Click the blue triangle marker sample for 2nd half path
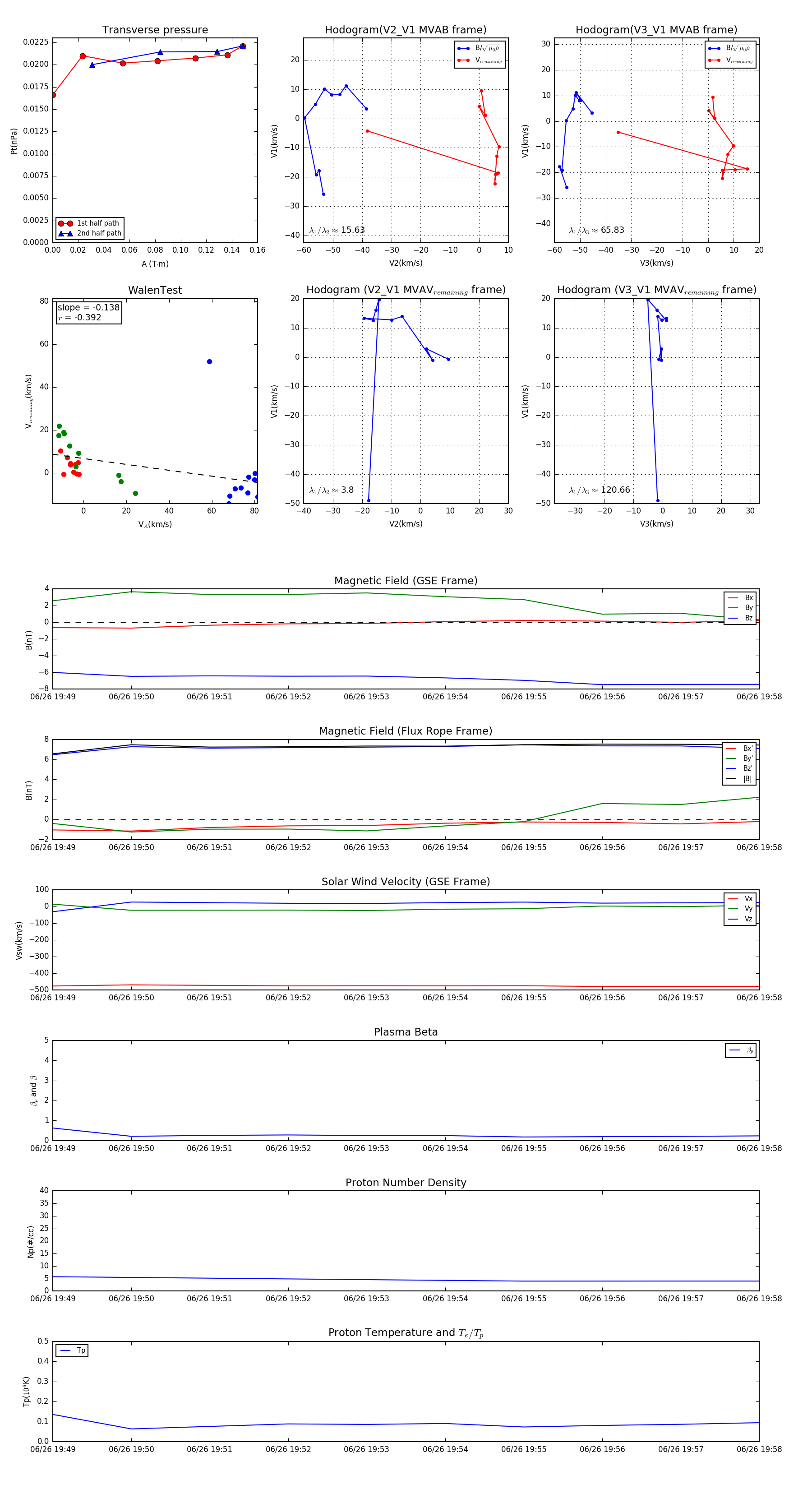Screen dimensions: 812x1489 tap(65, 234)
